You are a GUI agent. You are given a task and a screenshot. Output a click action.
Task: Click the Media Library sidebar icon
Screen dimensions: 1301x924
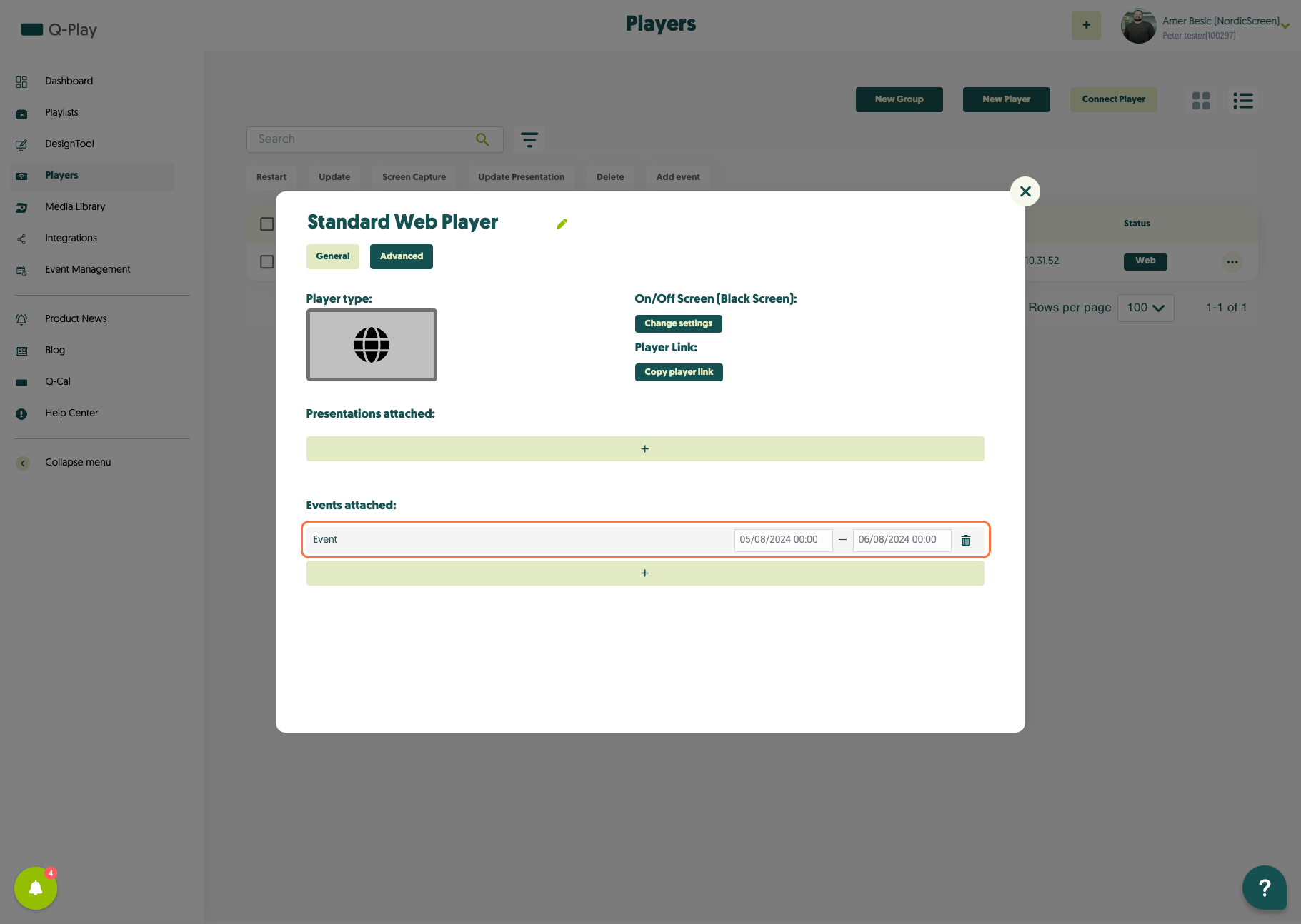click(21, 207)
